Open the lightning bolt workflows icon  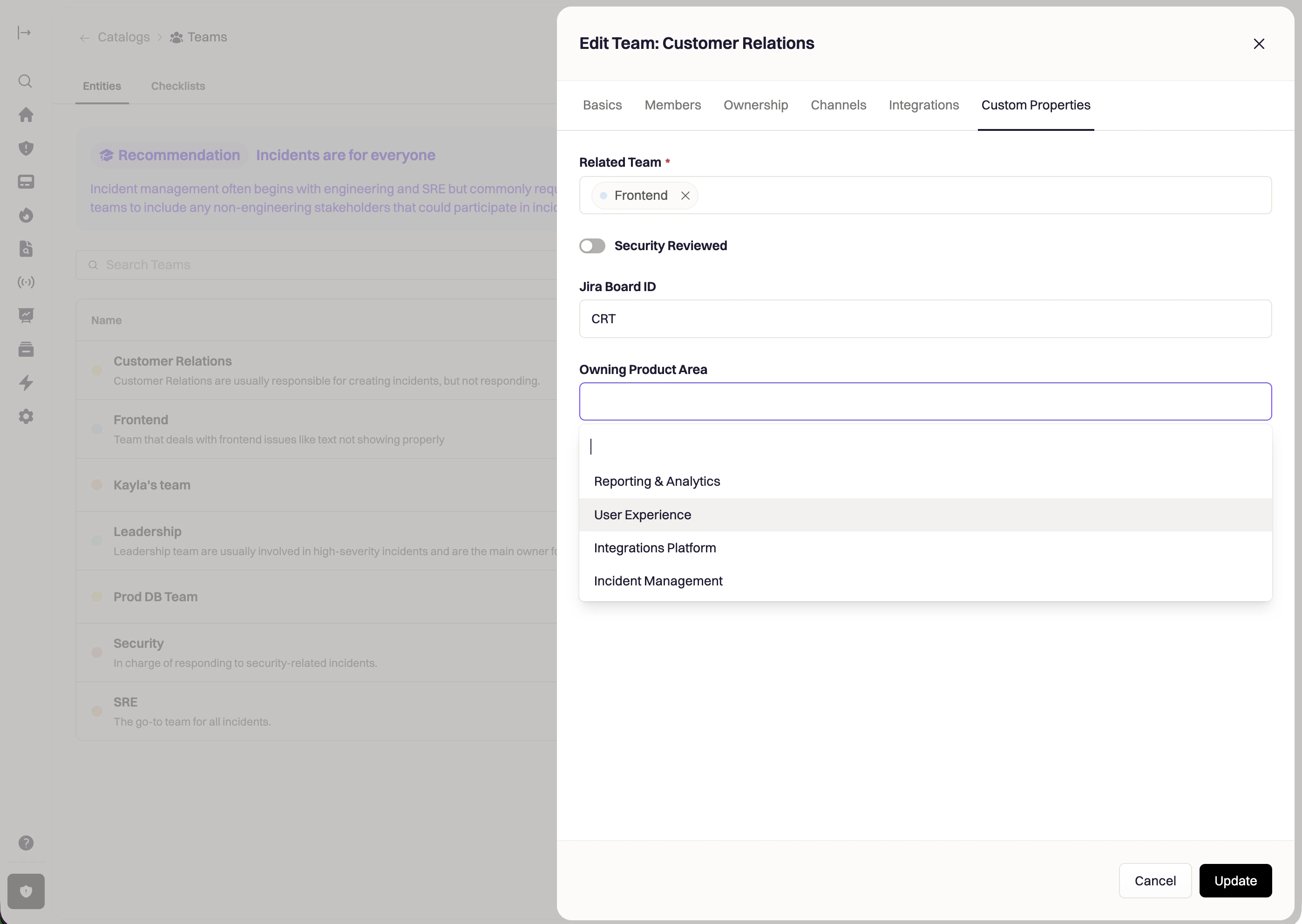[26, 383]
